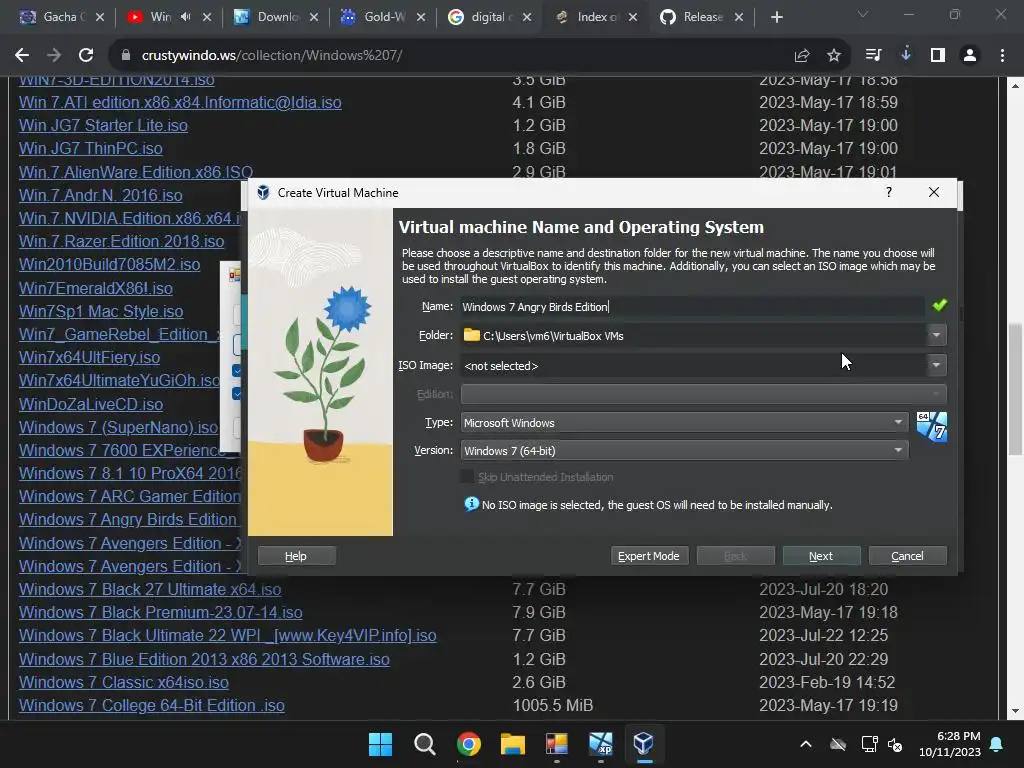Open Win7Sp1 Mac Style.iso link
The image size is (1024, 768).
pyautogui.click(x=101, y=312)
